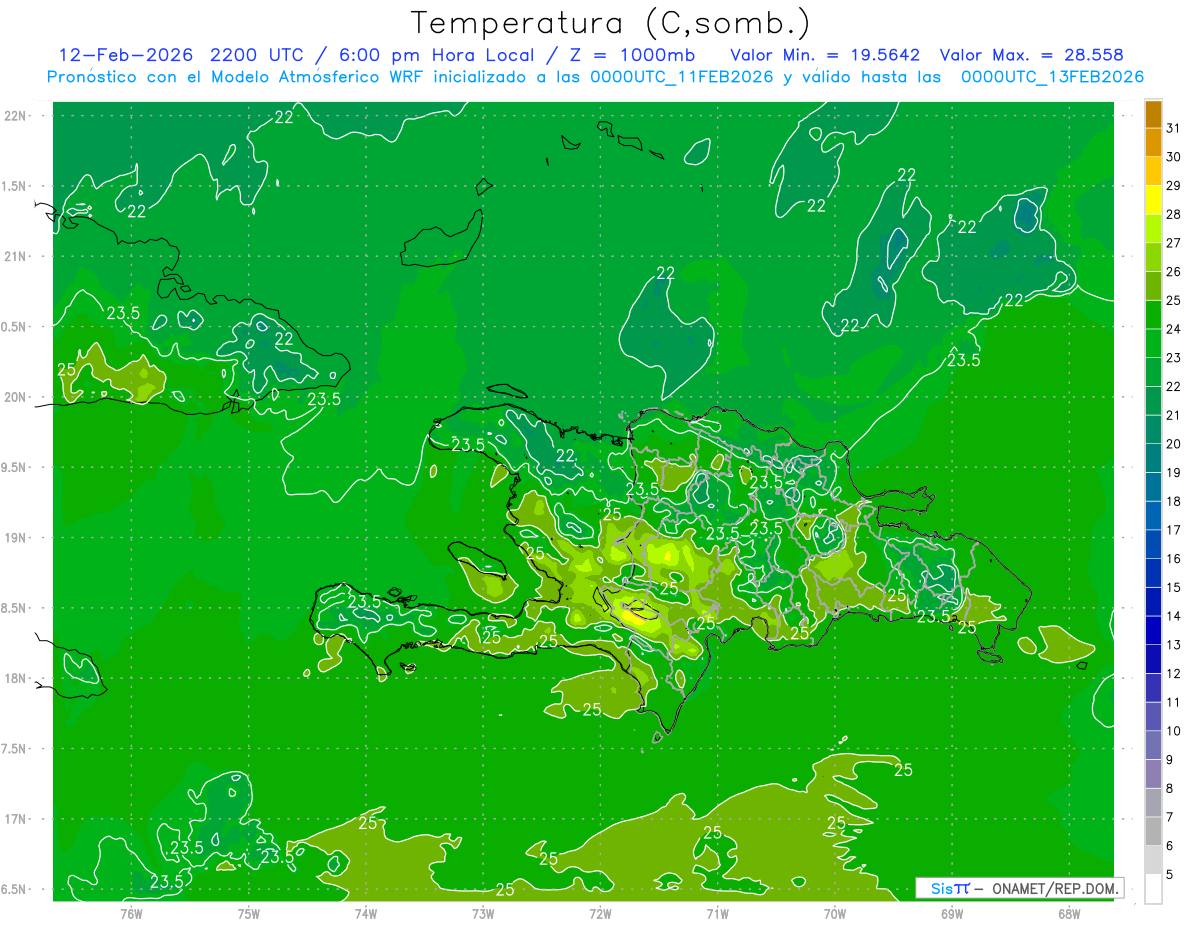This screenshot has height=927, width=1200.
Task: Click the 0000UTC_11FEB2026 initialization time
Action: tap(680, 77)
